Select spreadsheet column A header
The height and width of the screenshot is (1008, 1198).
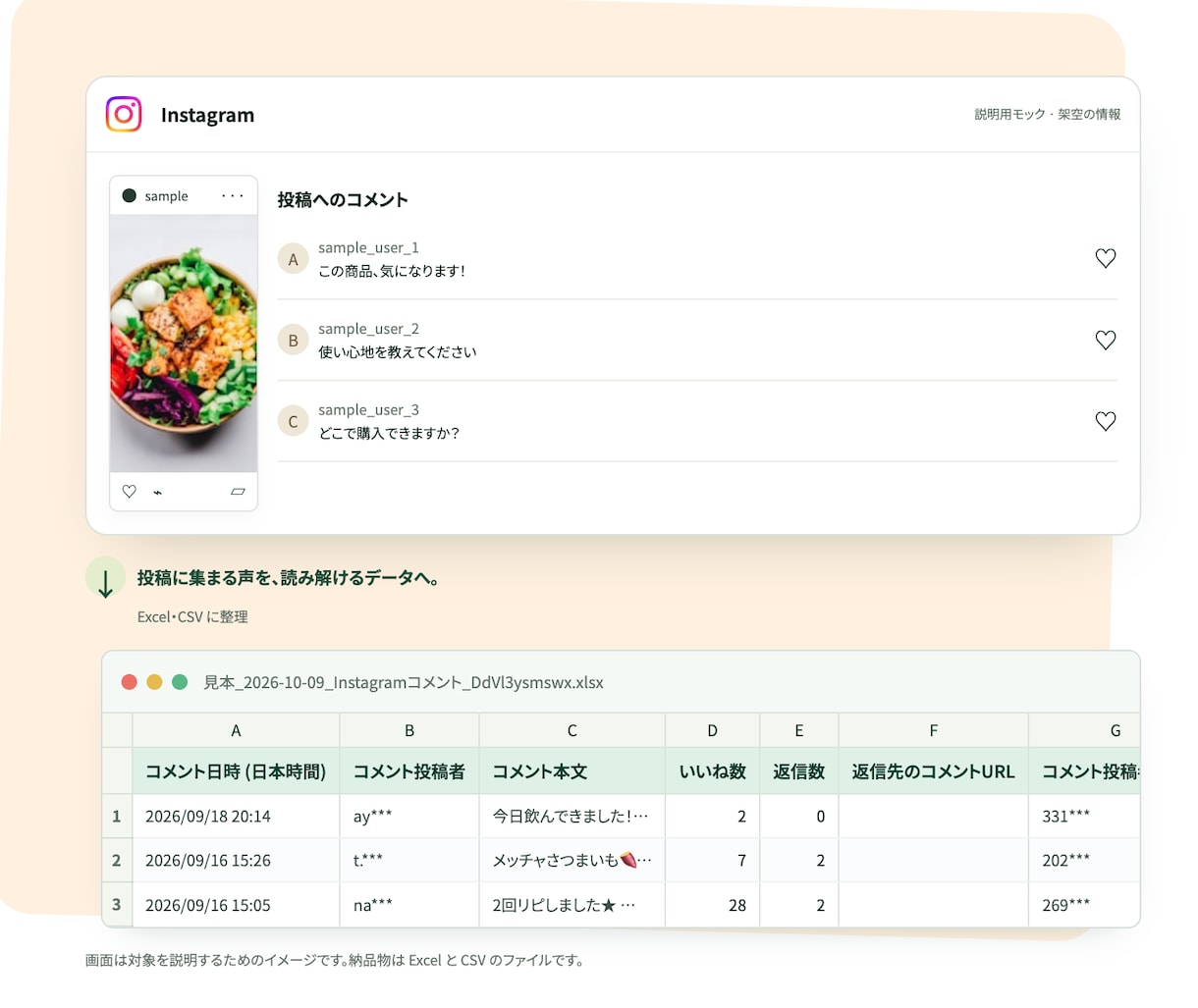point(236,730)
